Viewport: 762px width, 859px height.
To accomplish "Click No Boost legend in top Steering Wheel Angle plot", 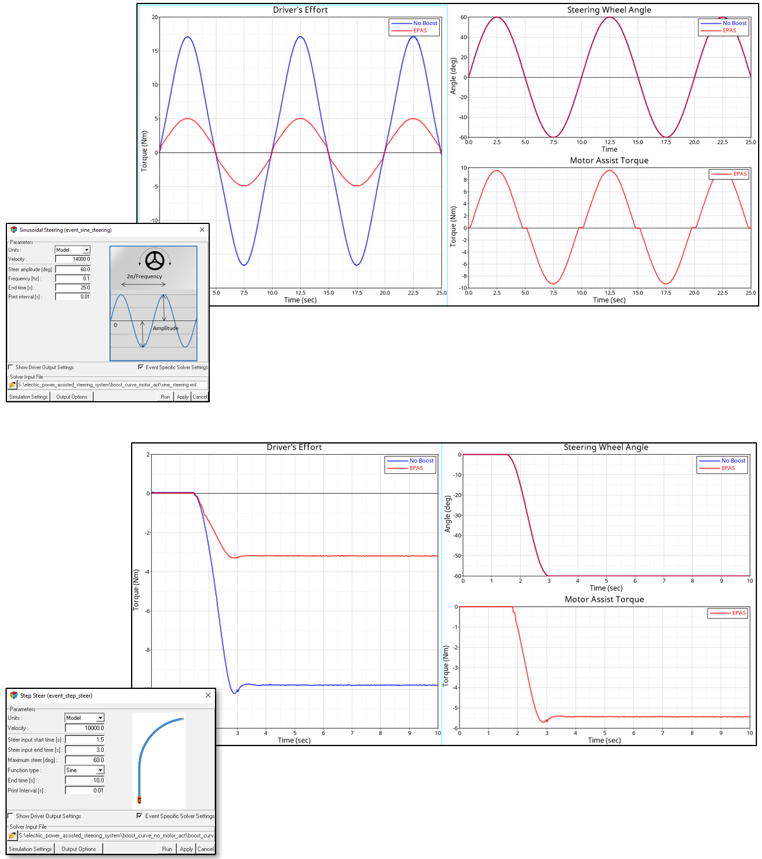I will pyautogui.click(x=724, y=23).
